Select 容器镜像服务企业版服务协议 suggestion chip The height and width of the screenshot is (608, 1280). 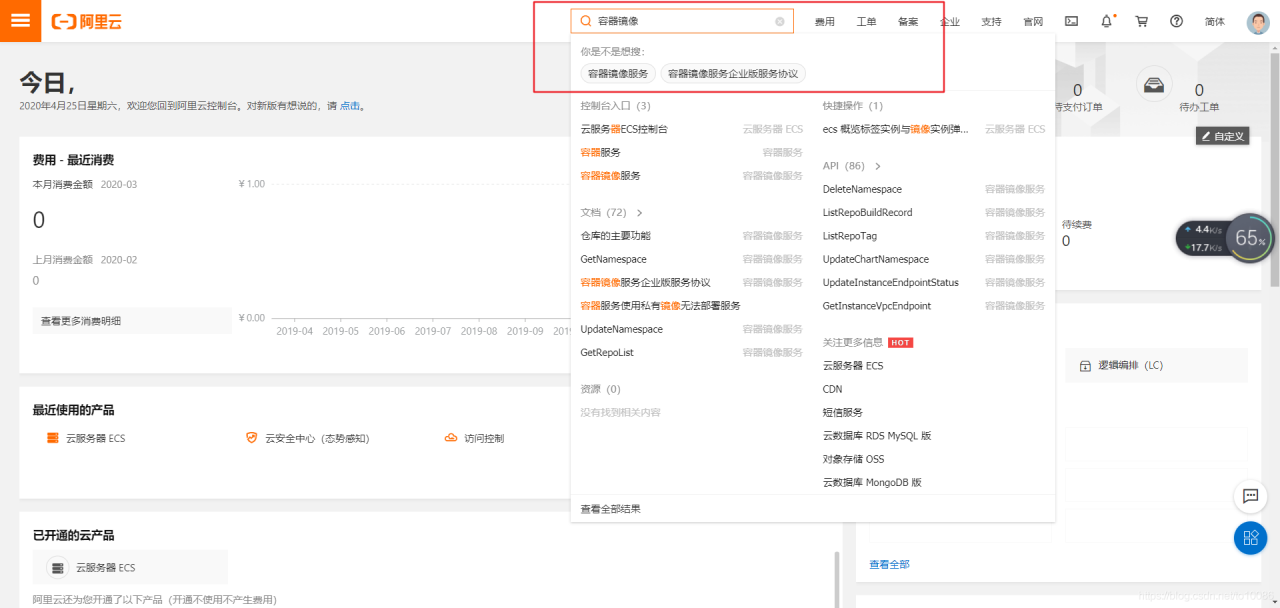coord(733,74)
